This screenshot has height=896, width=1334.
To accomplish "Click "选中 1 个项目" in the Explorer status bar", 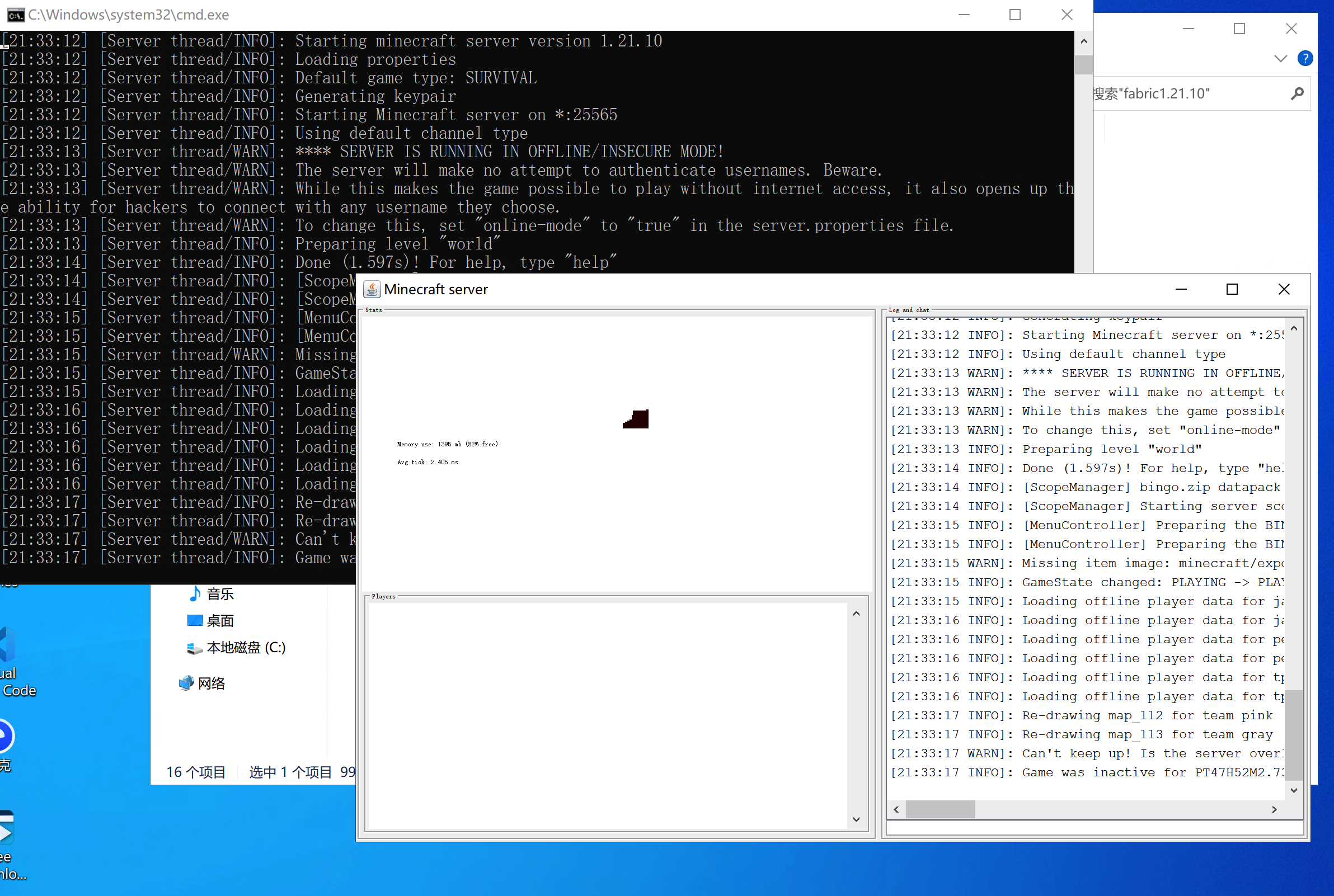I will coord(290,772).
